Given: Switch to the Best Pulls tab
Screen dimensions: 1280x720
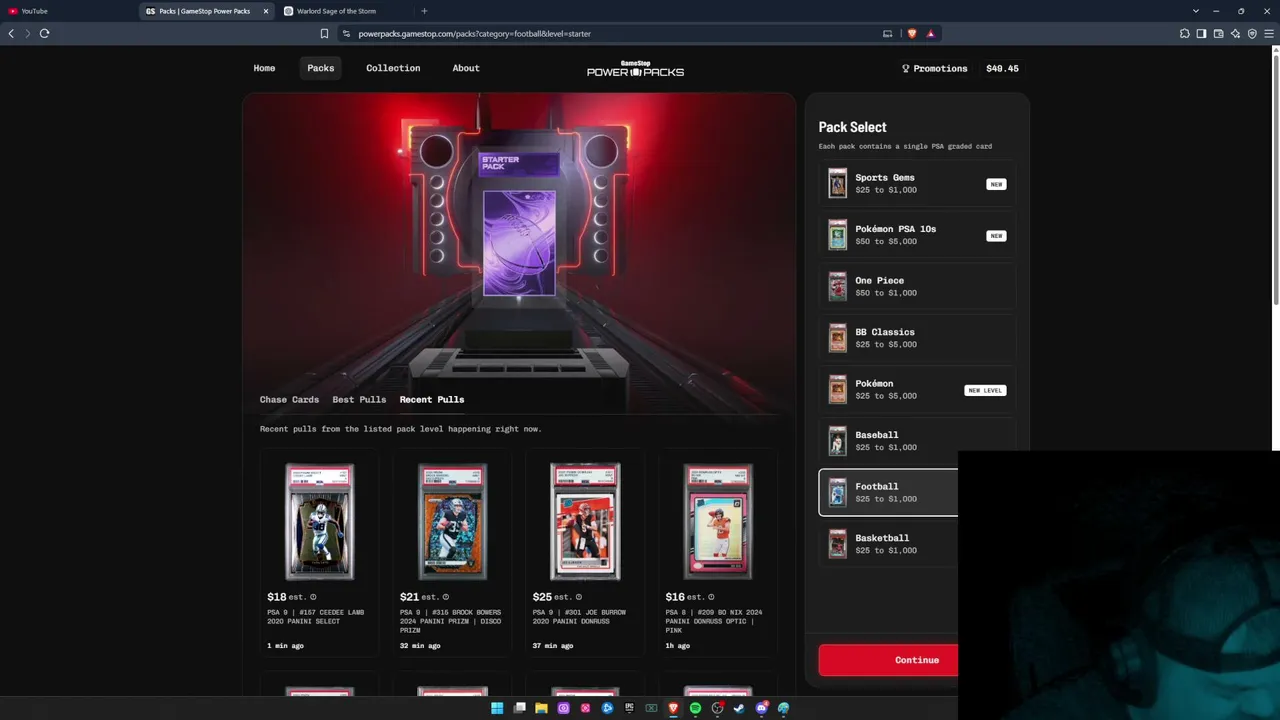Looking at the screenshot, I should coord(359,399).
